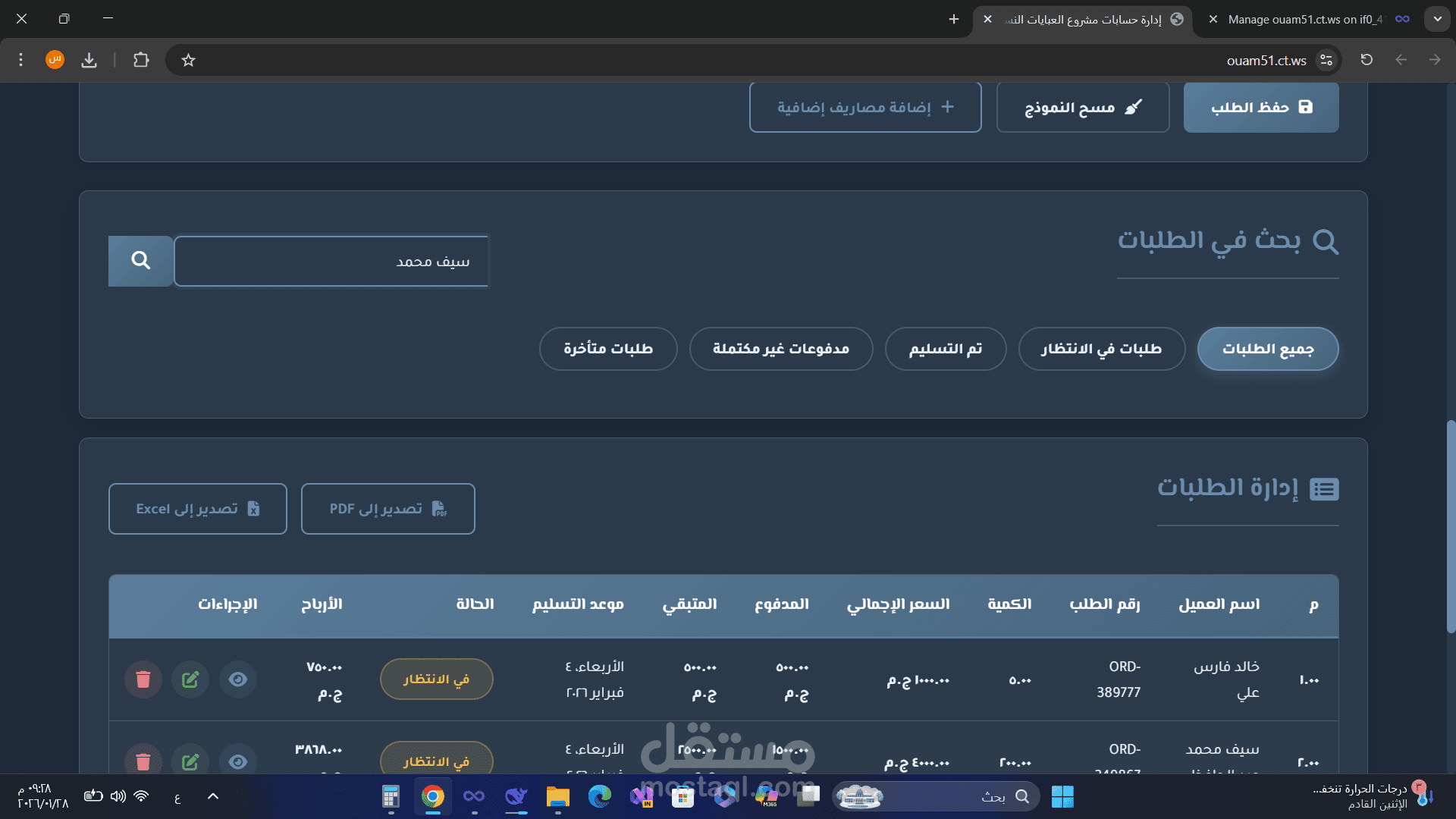The height and width of the screenshot is (819, 1456).
Task: Open the browser downloads icon
Action: tap(89, 60)
